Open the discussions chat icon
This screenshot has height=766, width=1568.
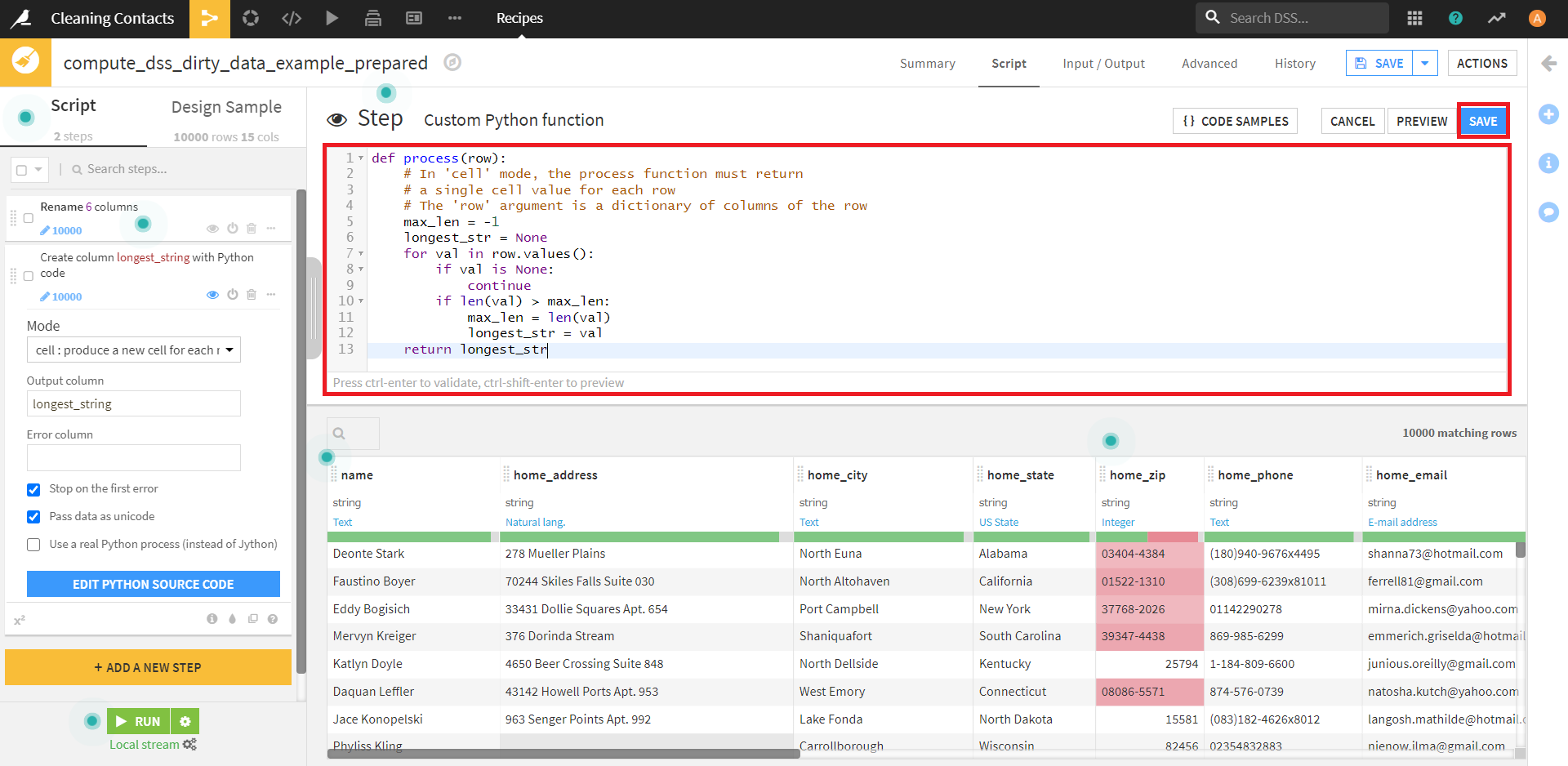coord(1548,212)
